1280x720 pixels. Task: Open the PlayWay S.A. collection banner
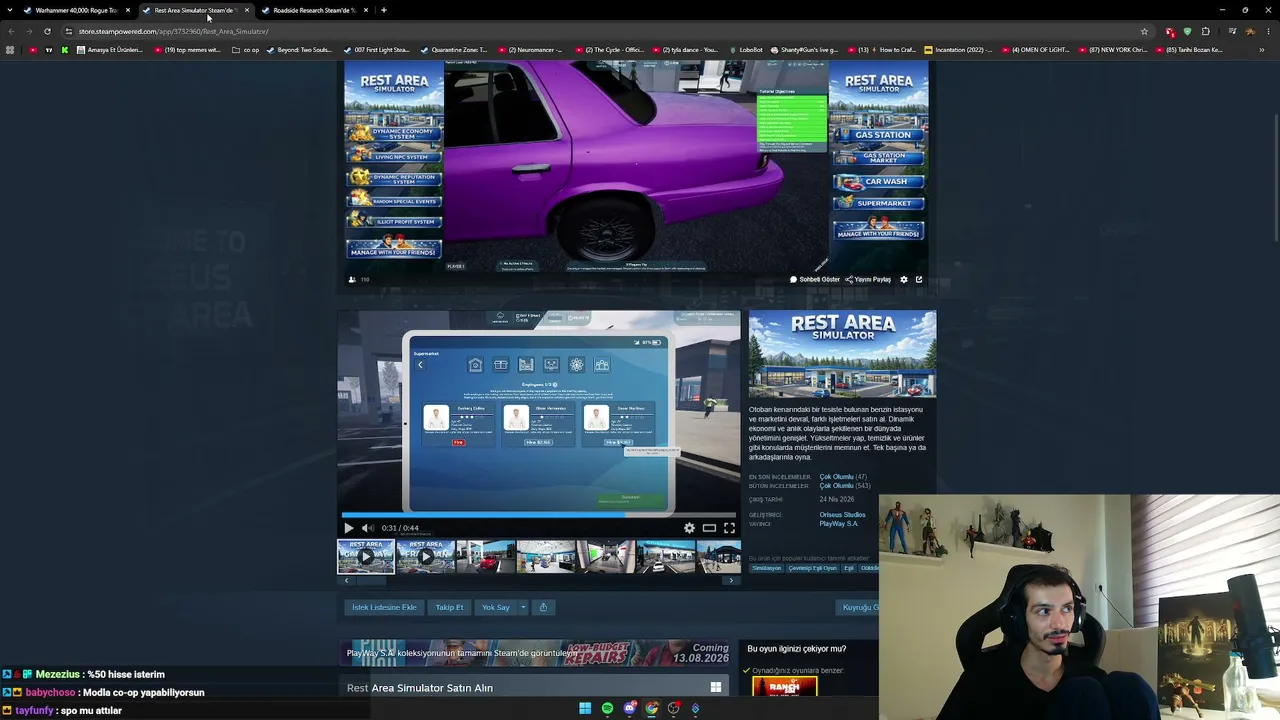[534, 653]
